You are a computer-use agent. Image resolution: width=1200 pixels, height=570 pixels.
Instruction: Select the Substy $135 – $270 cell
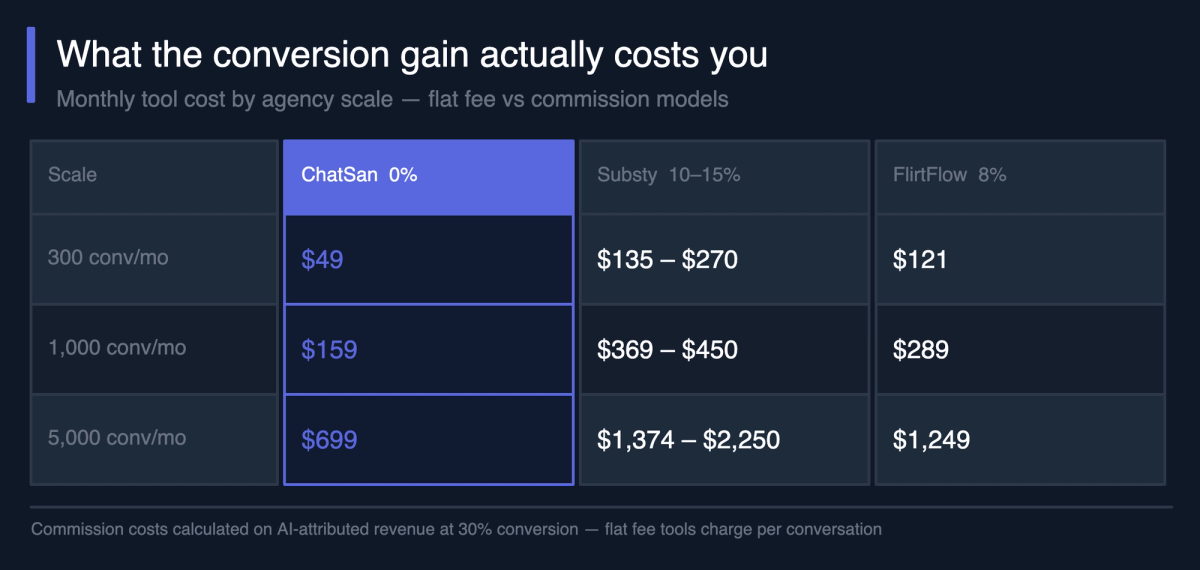(x=725, y=260)
